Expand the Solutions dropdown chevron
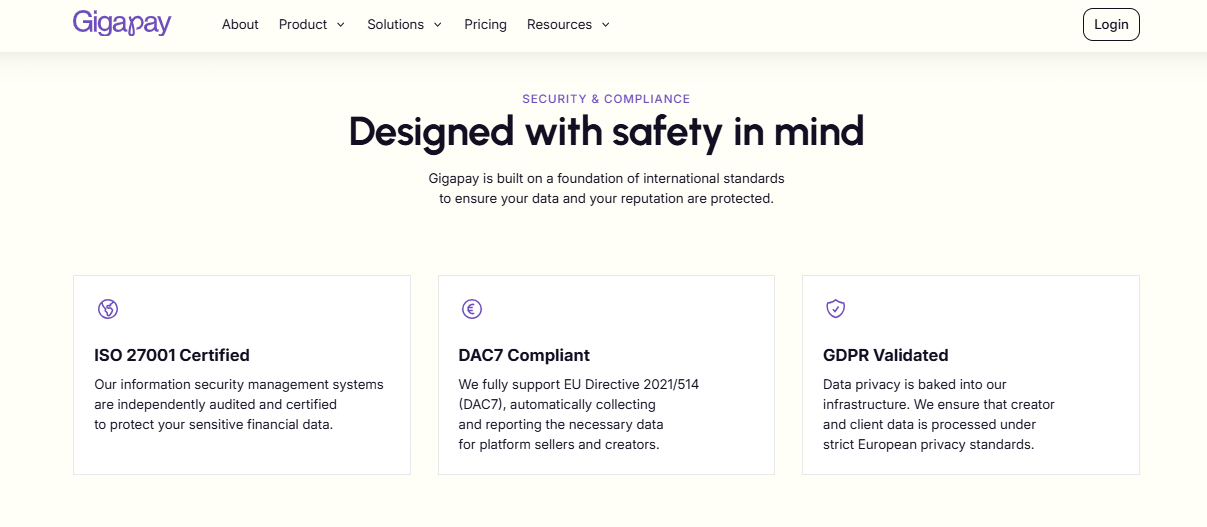1207x527 pixels. pyautogui.click(x=438, y=25)
